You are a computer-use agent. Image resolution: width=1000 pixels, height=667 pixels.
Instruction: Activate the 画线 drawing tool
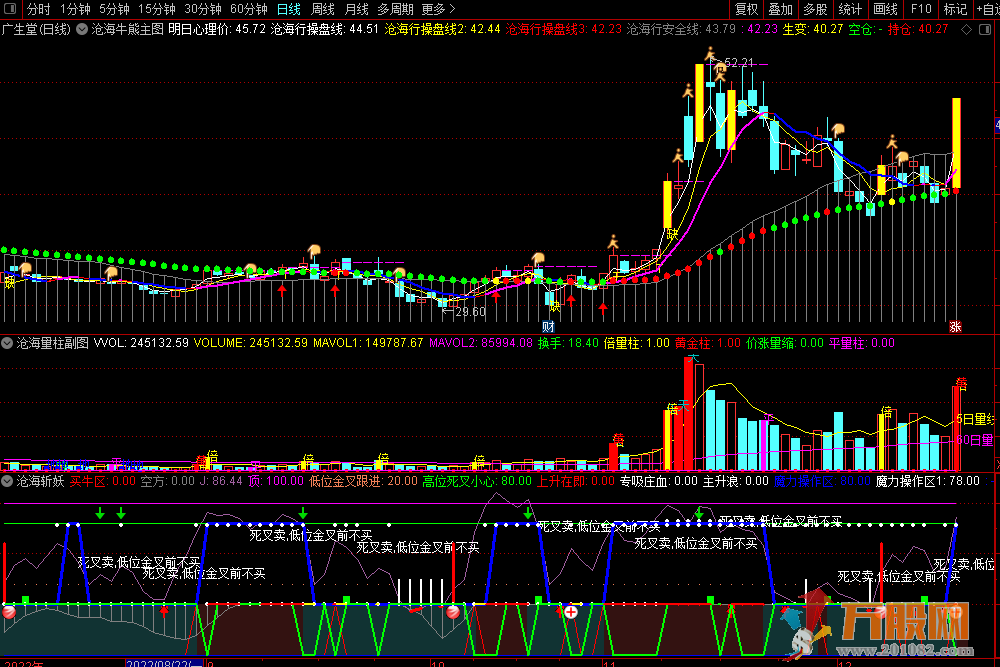(885, 9)
